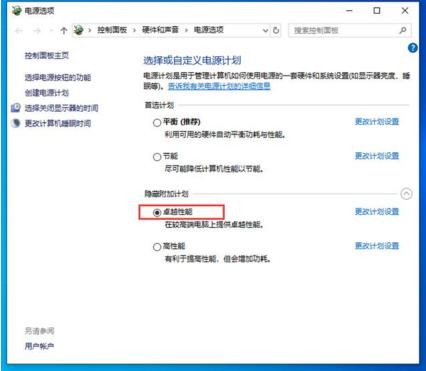Change plan settings for 卓越性能 plan

377,211
